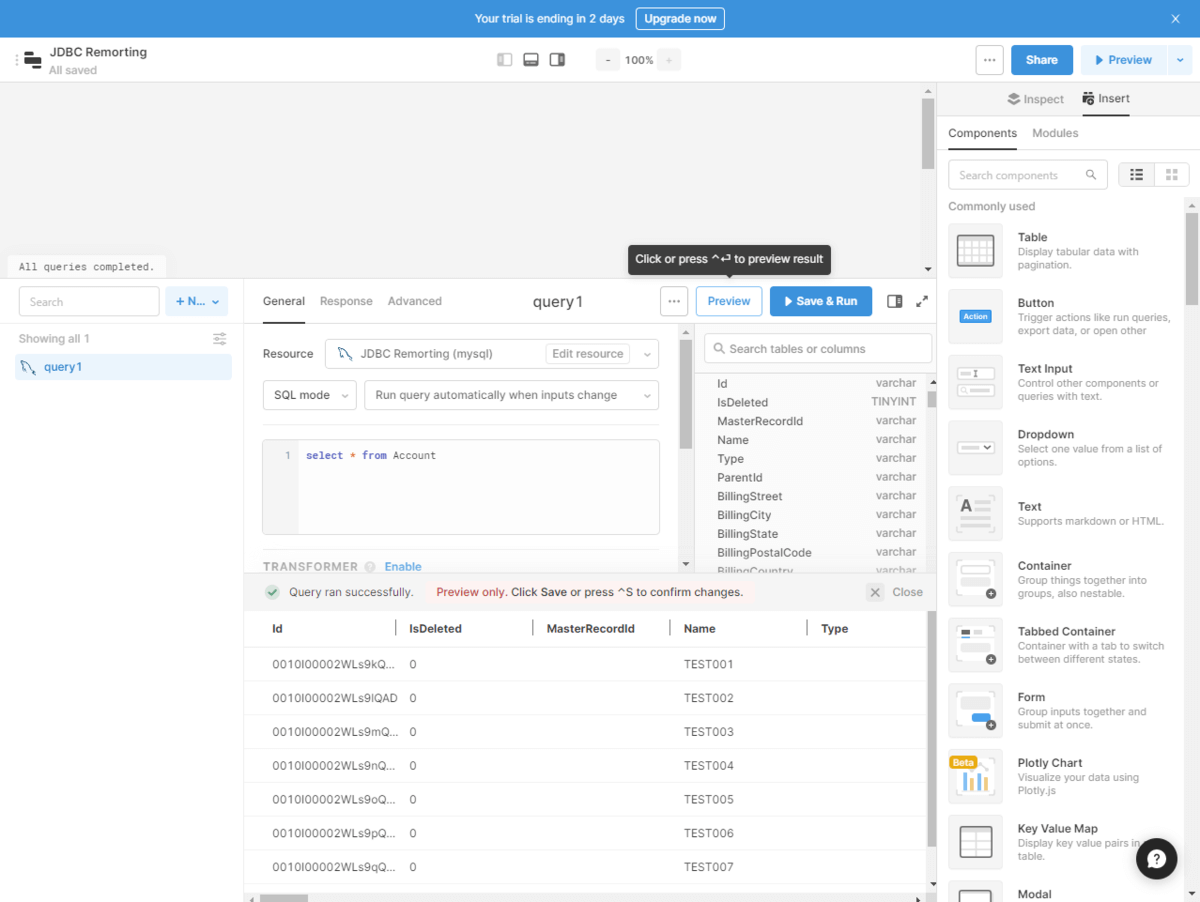The image size is (1200, 902).
Task: Focus the query Search field
Action: pos(89,301)
